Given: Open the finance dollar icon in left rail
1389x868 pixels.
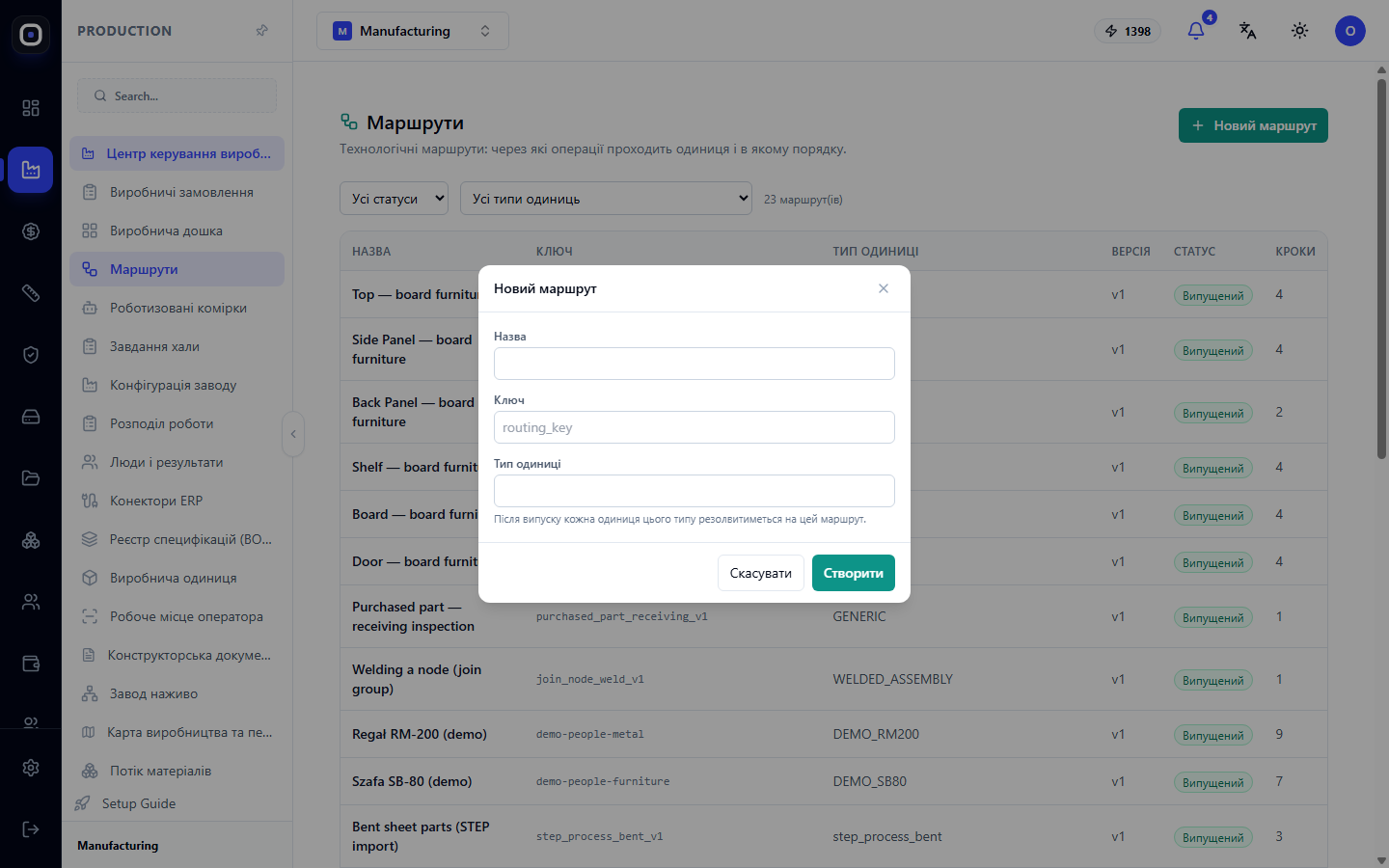Looking at the screenshot, I should [31, 231].
